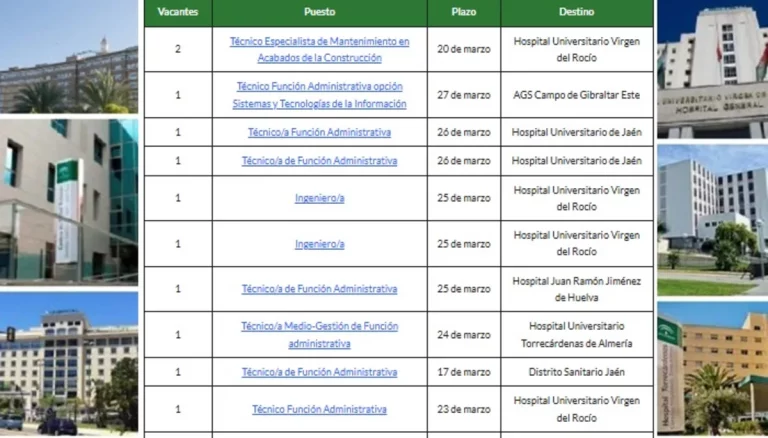Open the glass building photo with the white banner

68,200
